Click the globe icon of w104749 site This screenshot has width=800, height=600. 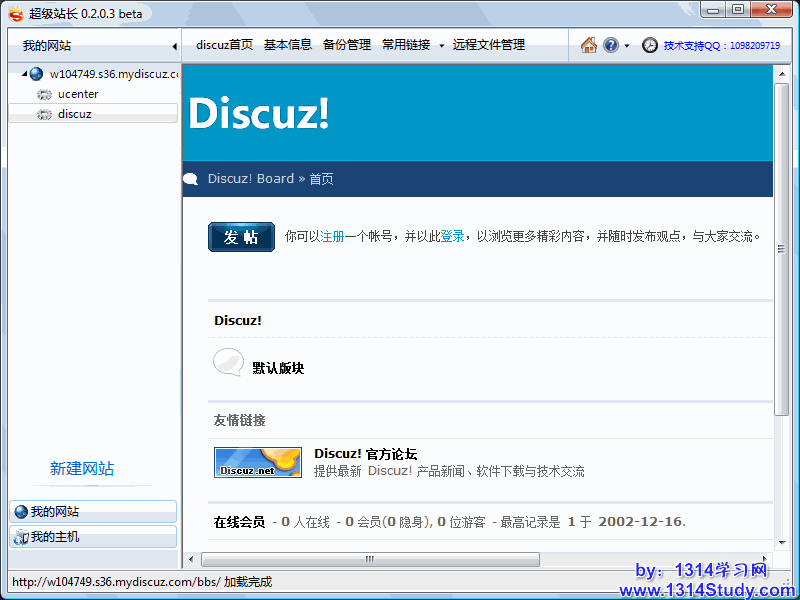[37, 74]
